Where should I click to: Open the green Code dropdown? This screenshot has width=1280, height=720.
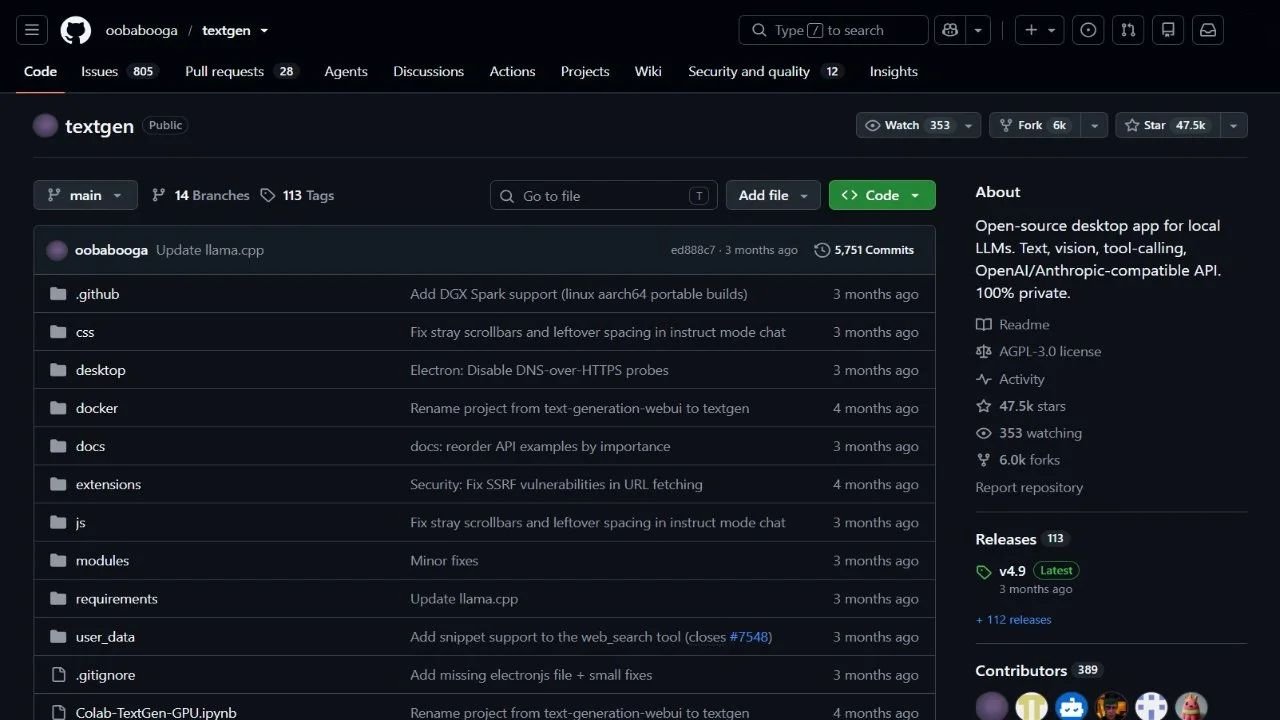(882, 195)
